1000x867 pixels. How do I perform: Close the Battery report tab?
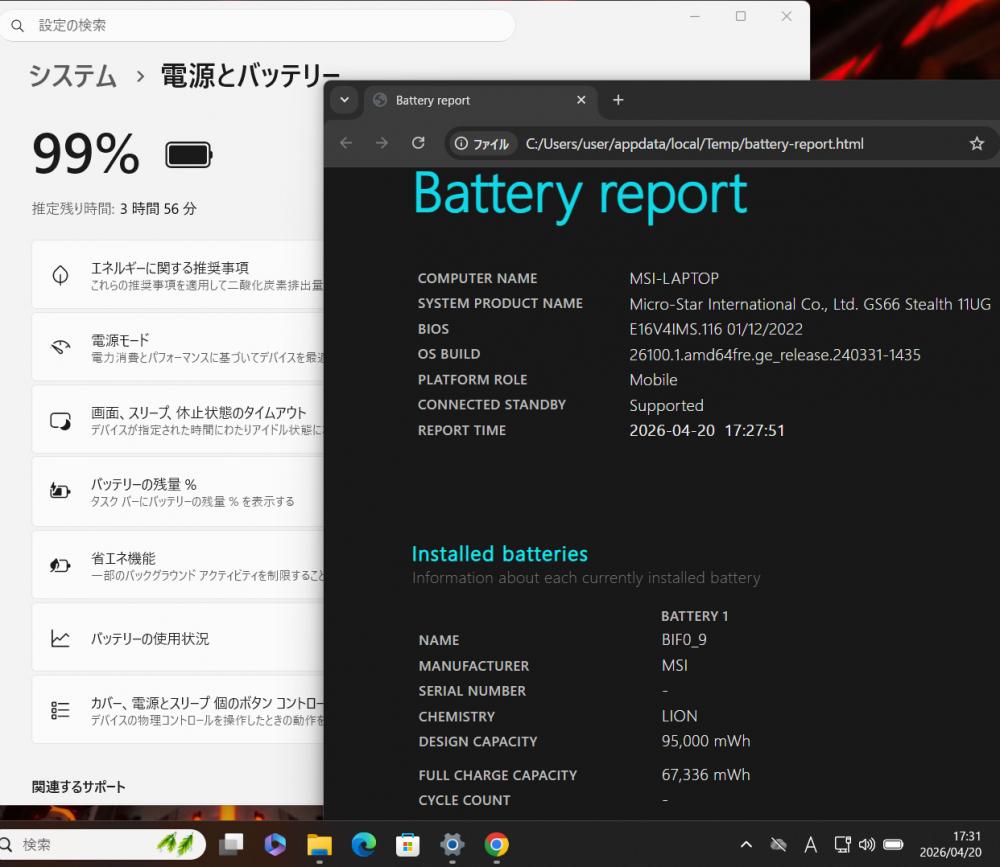581,100
